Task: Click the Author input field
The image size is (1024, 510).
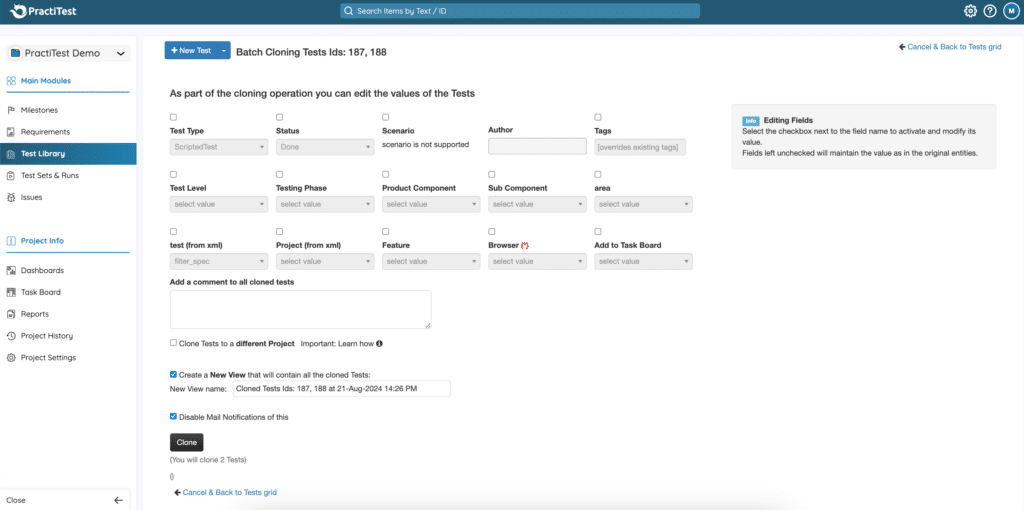Action: [x=537, y=146]
